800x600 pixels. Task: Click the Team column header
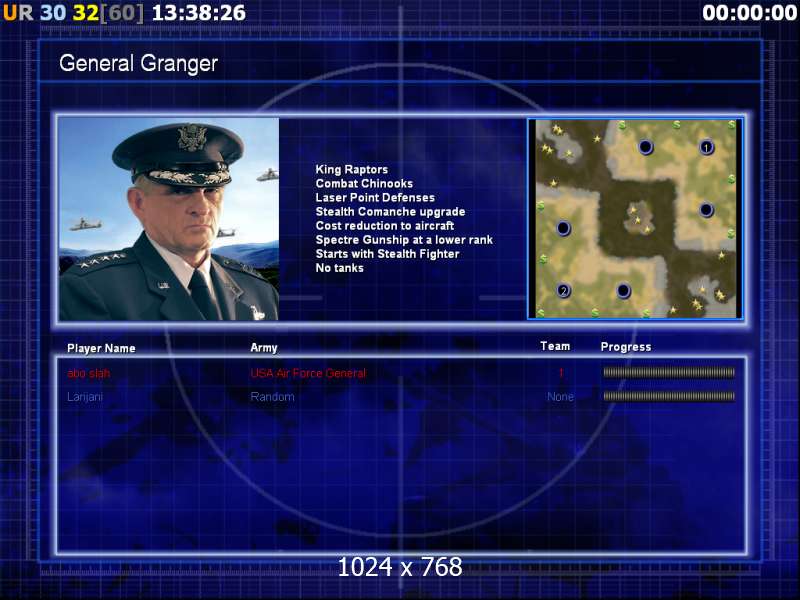(555, 346)
